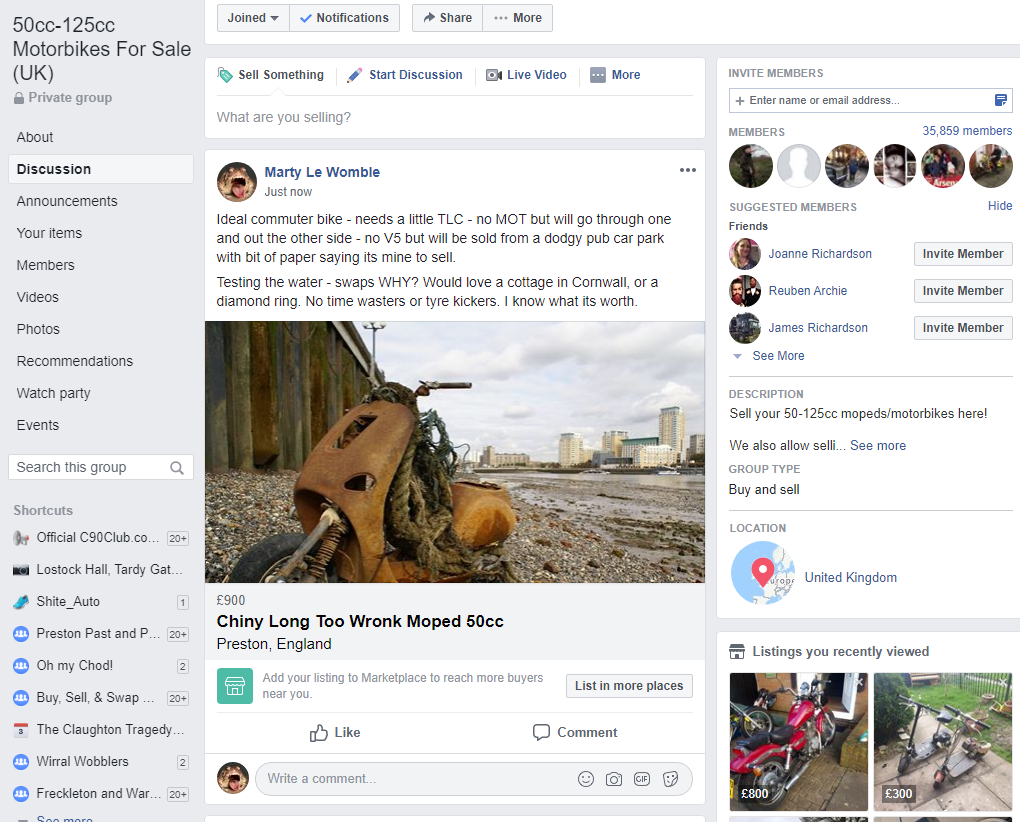Open the United Kingdom location link

click(x=850, y=577)
